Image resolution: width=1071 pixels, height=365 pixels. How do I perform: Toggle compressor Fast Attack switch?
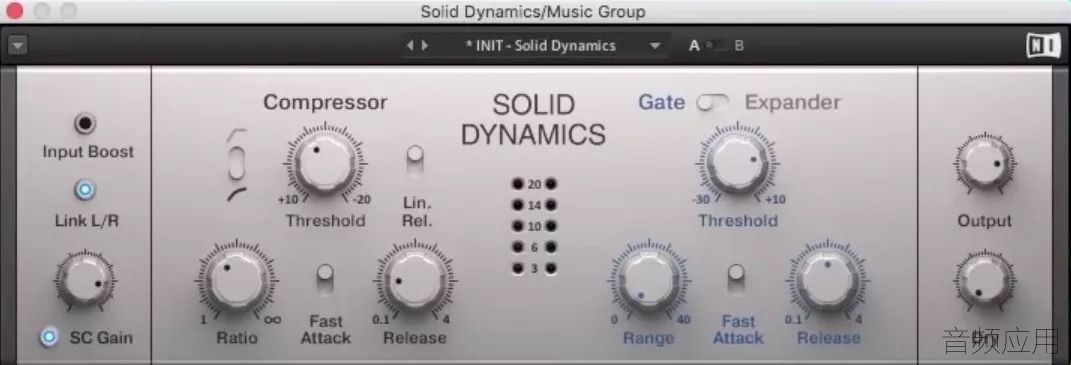pos(325,280)
